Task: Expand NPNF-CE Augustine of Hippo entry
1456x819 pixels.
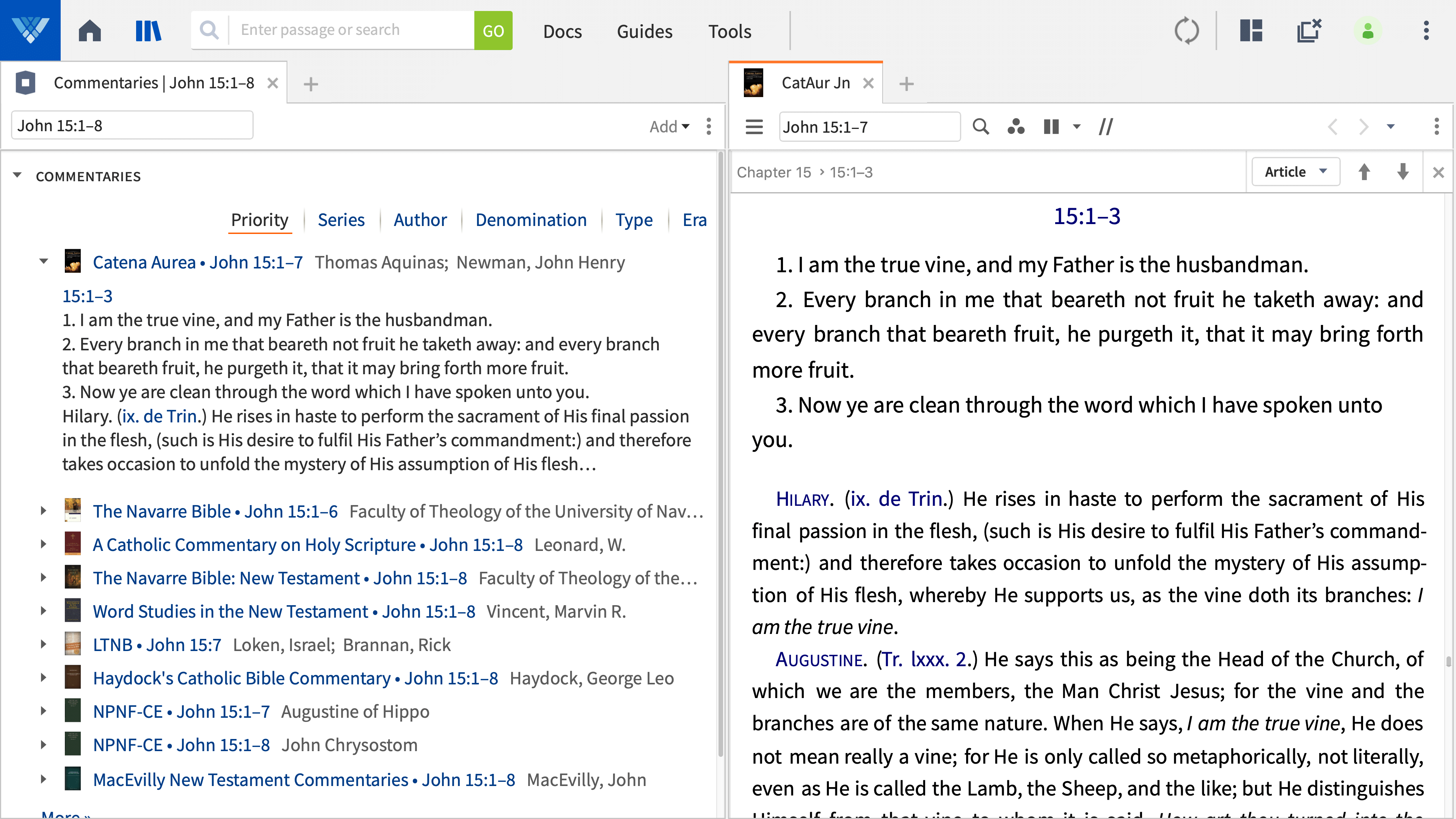Action: [44, 711]
